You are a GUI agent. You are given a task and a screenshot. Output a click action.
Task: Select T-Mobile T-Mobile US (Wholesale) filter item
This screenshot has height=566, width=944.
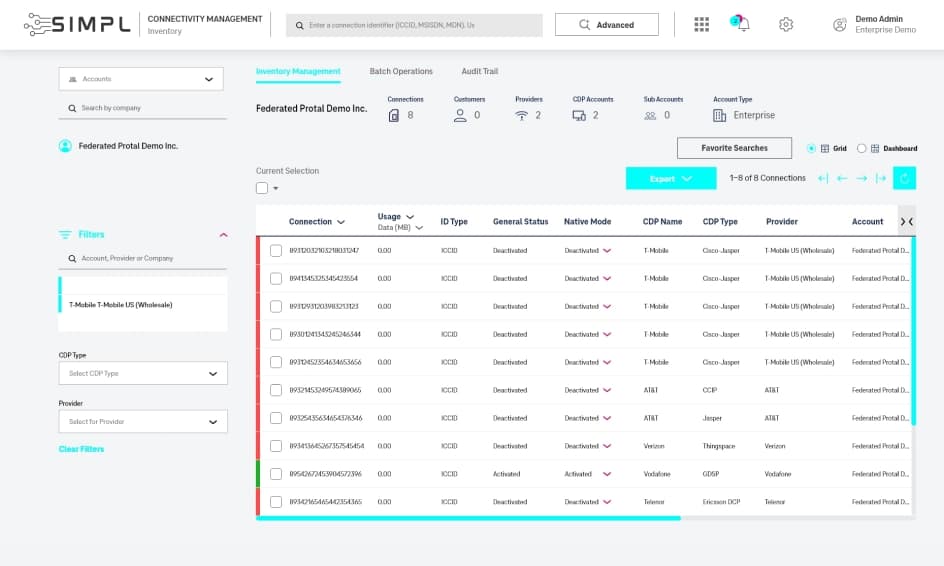(x=143, y=305)
